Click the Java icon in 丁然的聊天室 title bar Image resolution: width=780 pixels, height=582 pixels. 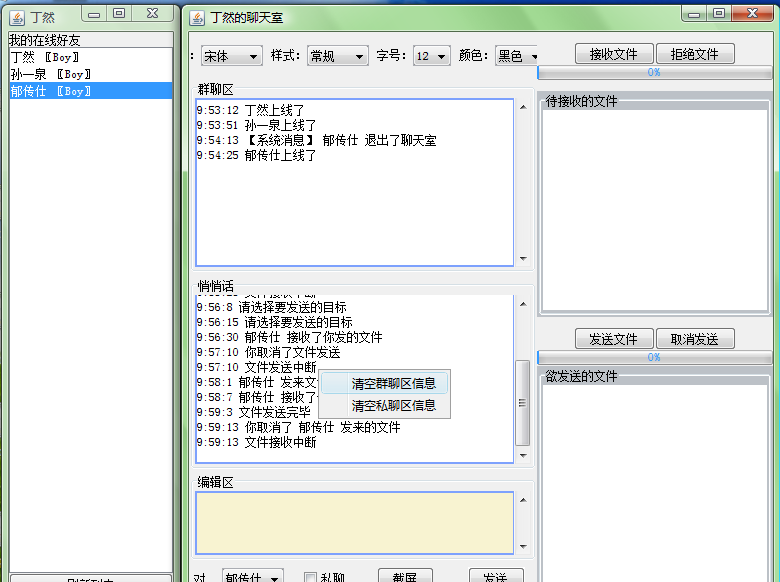pos(197,18)
